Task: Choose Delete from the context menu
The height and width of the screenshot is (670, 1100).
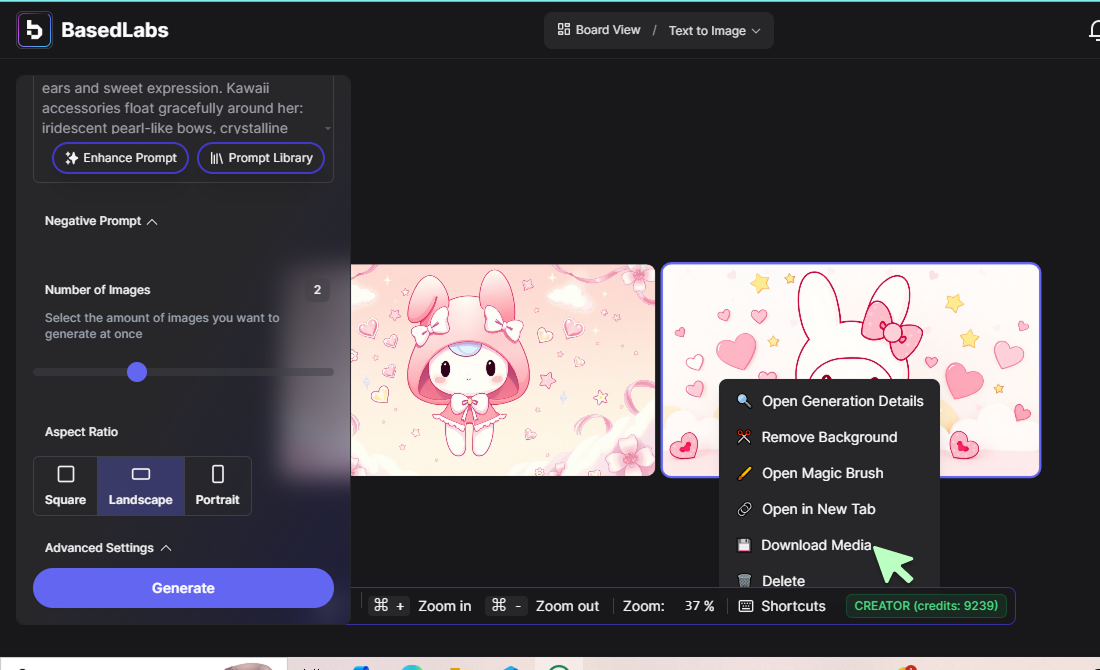Action: [x=829, y=580]
